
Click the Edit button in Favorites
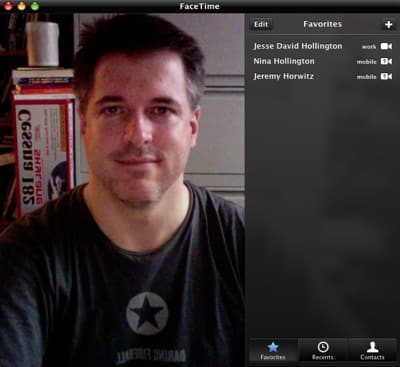pos(261,24)
